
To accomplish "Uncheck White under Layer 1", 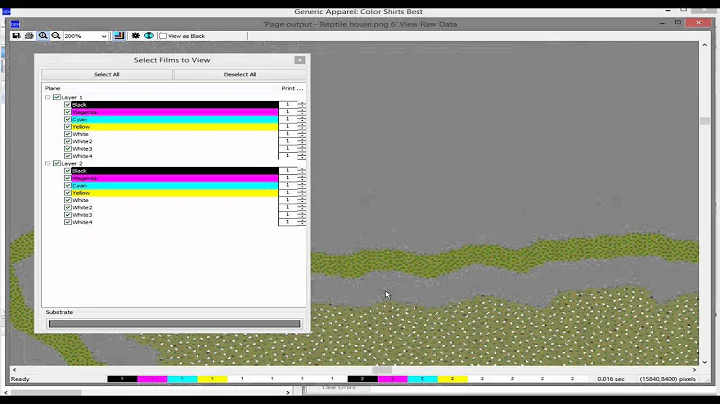I will (68, 134).
